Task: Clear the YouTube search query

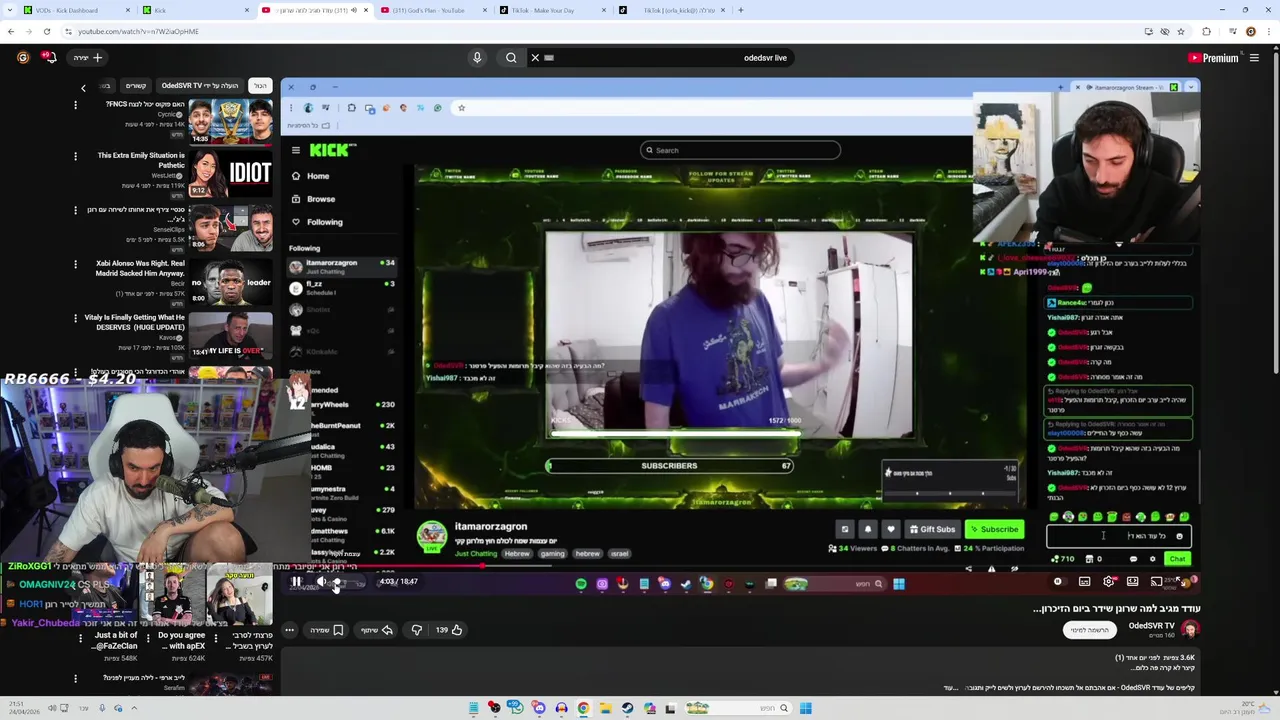Action: tap(535, 58)
